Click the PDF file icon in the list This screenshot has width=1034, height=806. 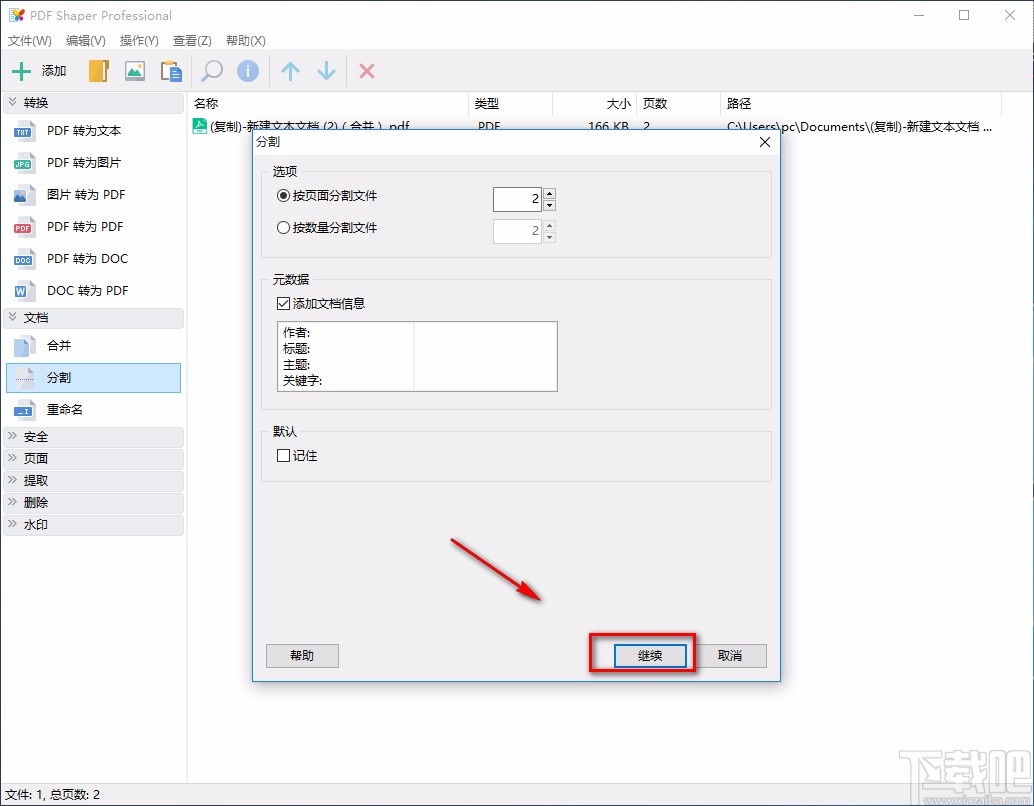(x=200, y=125)
